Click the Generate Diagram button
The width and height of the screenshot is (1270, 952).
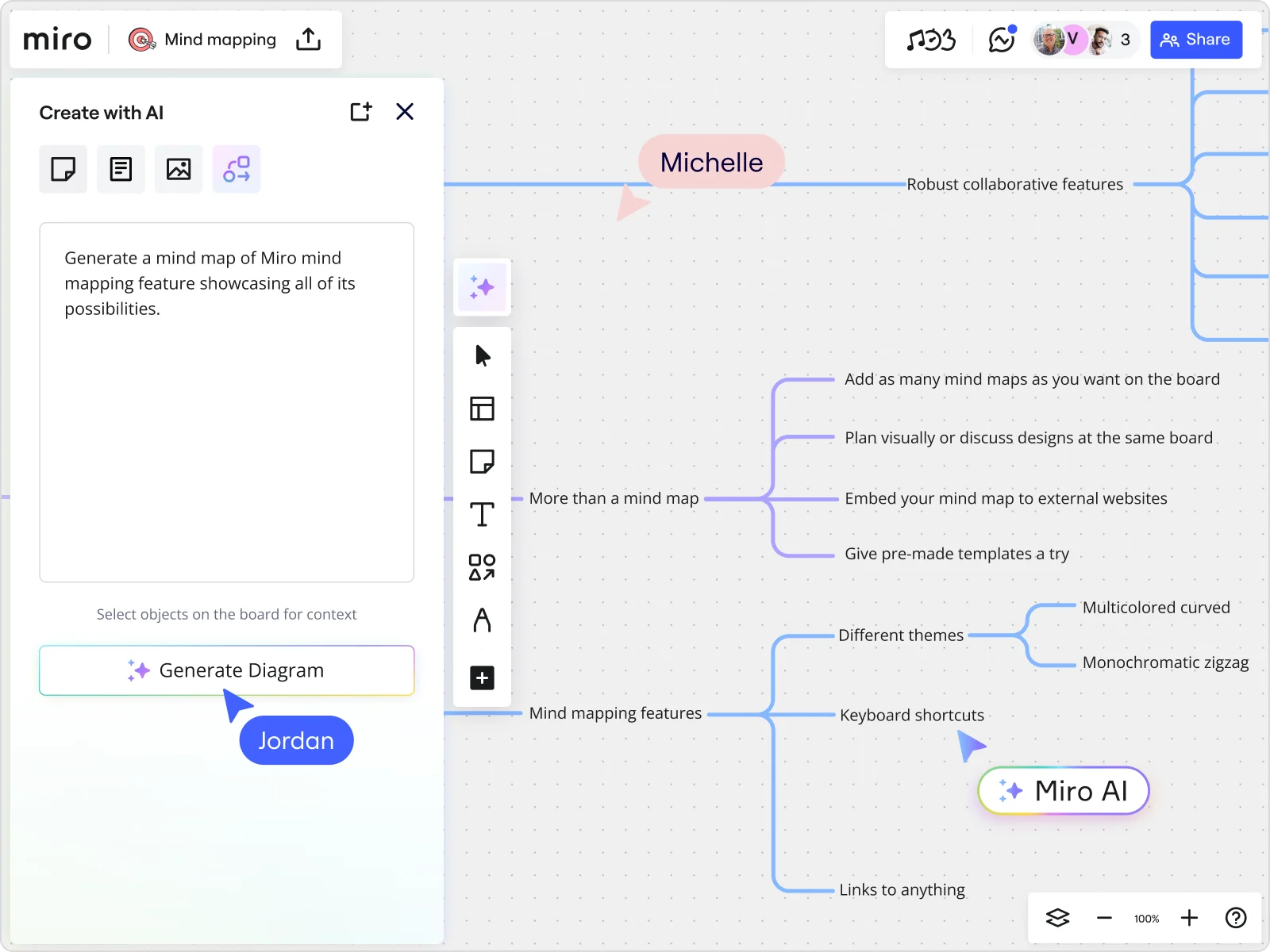pos(227,670)
